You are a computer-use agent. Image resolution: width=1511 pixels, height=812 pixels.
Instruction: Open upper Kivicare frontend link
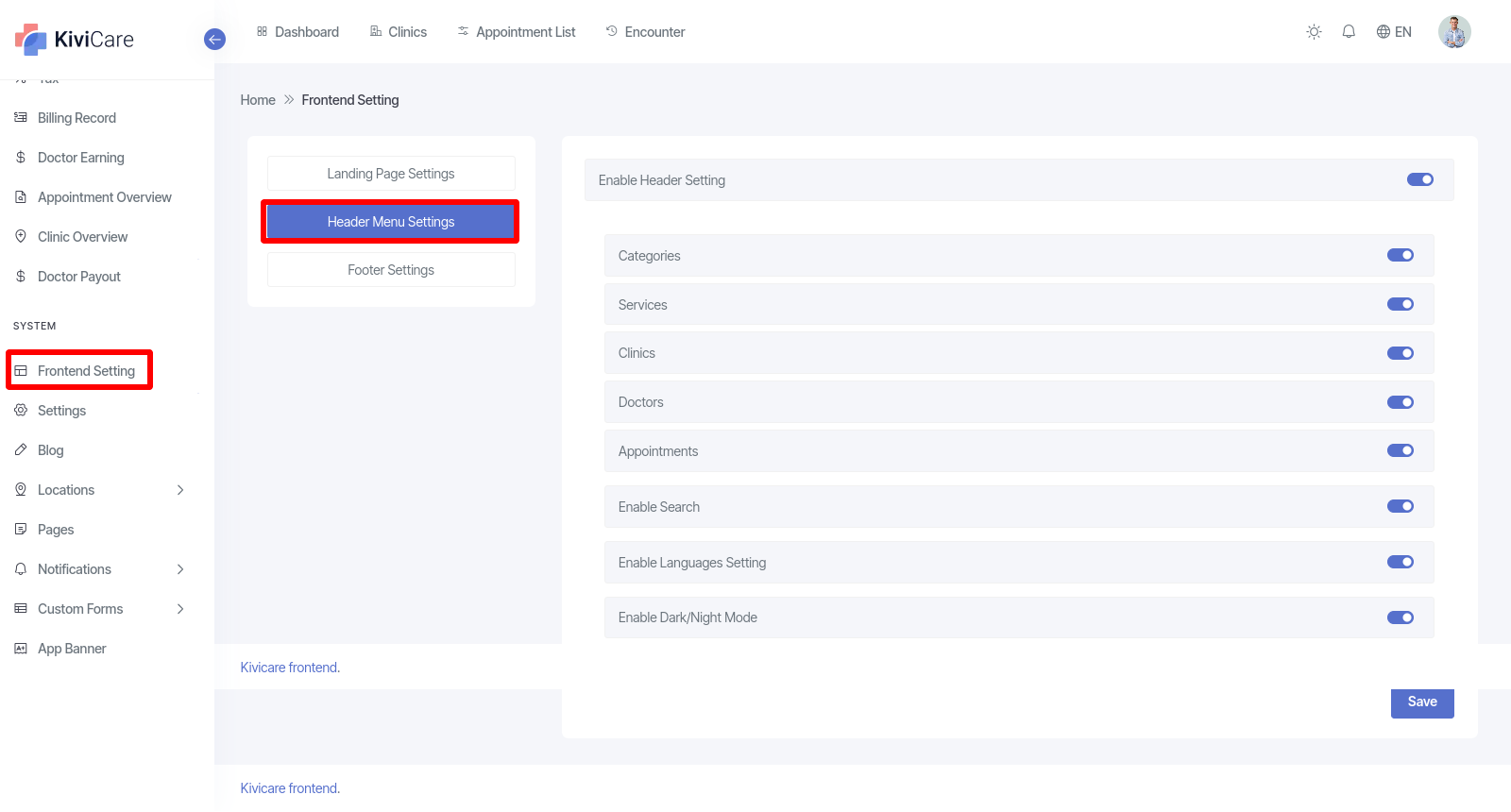pos(290,668)
